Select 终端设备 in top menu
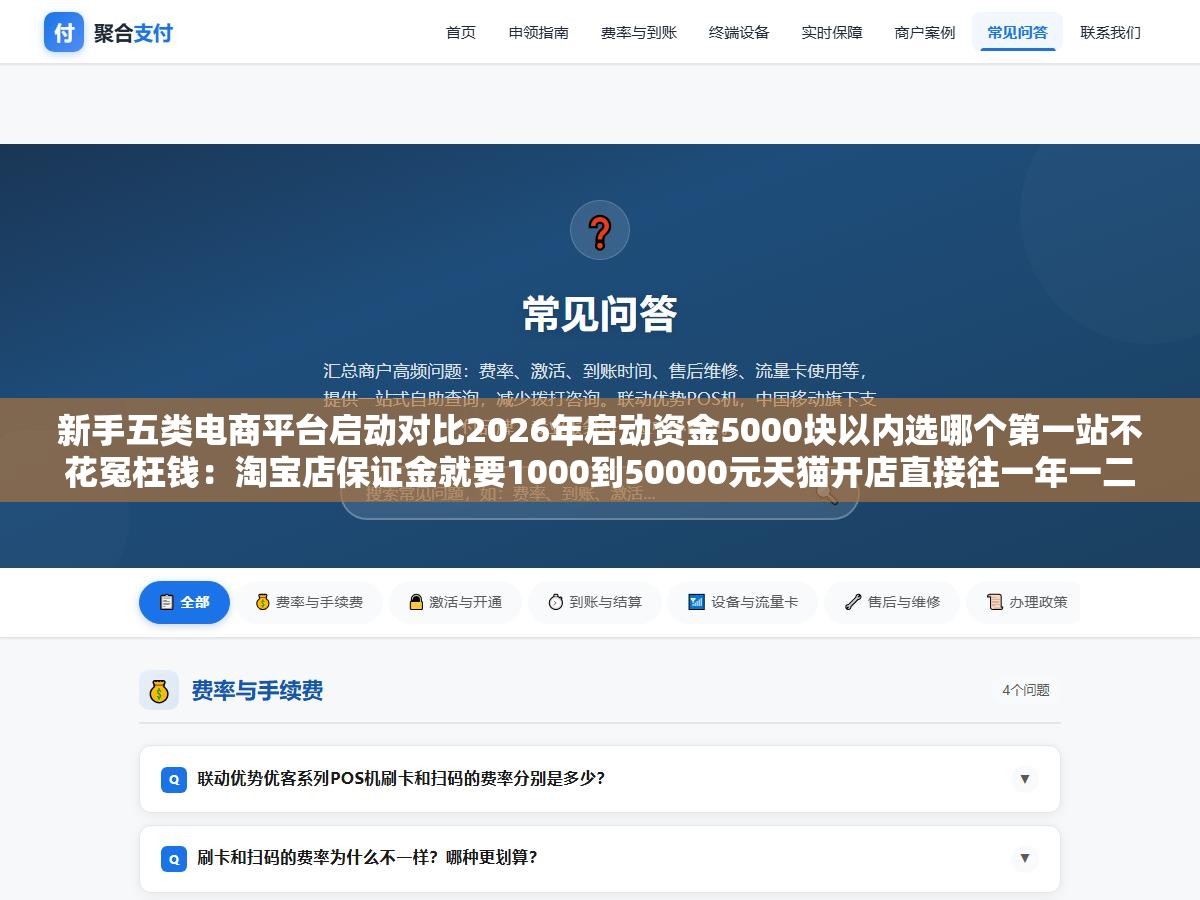 click(x=739, y=32)
